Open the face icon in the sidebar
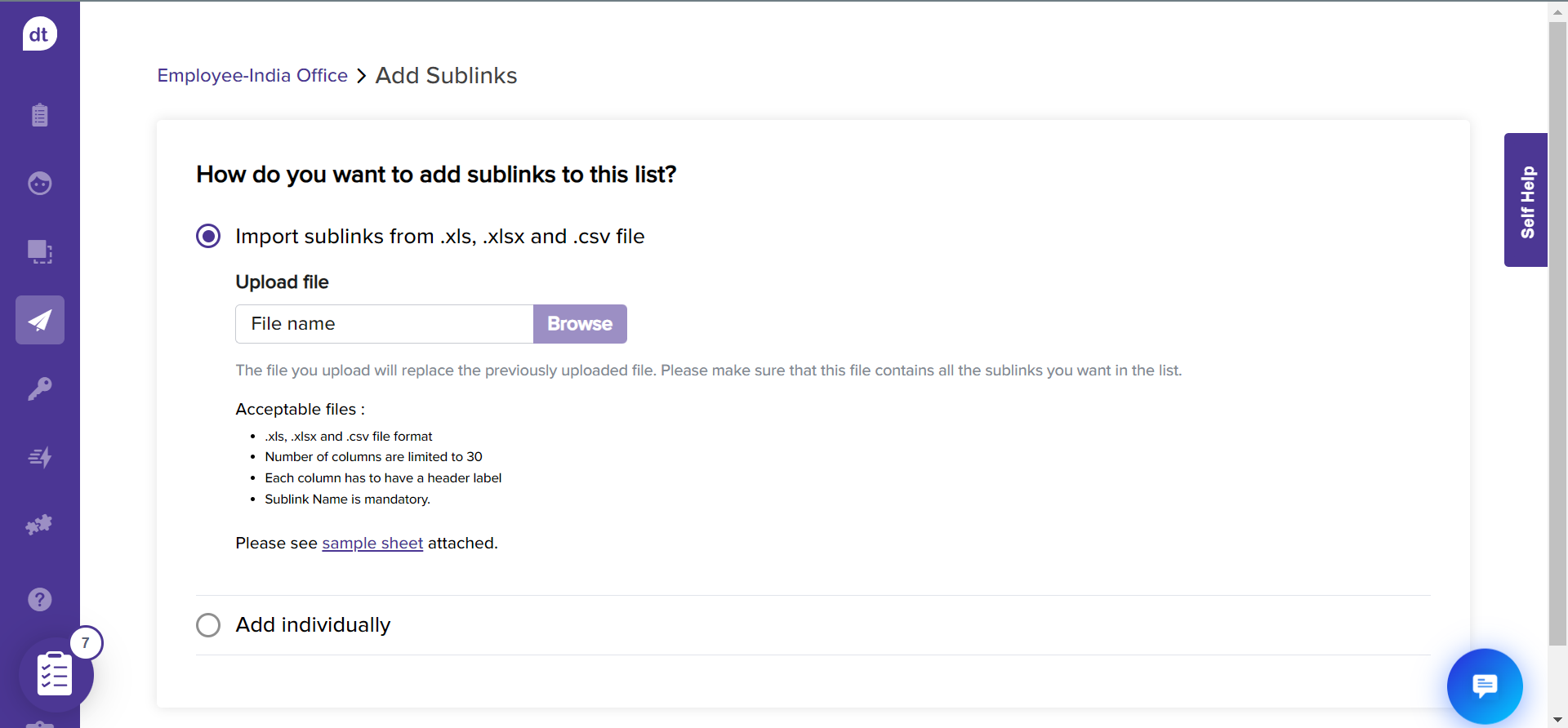Screen dimensions: 1568x728 (39, 184)
